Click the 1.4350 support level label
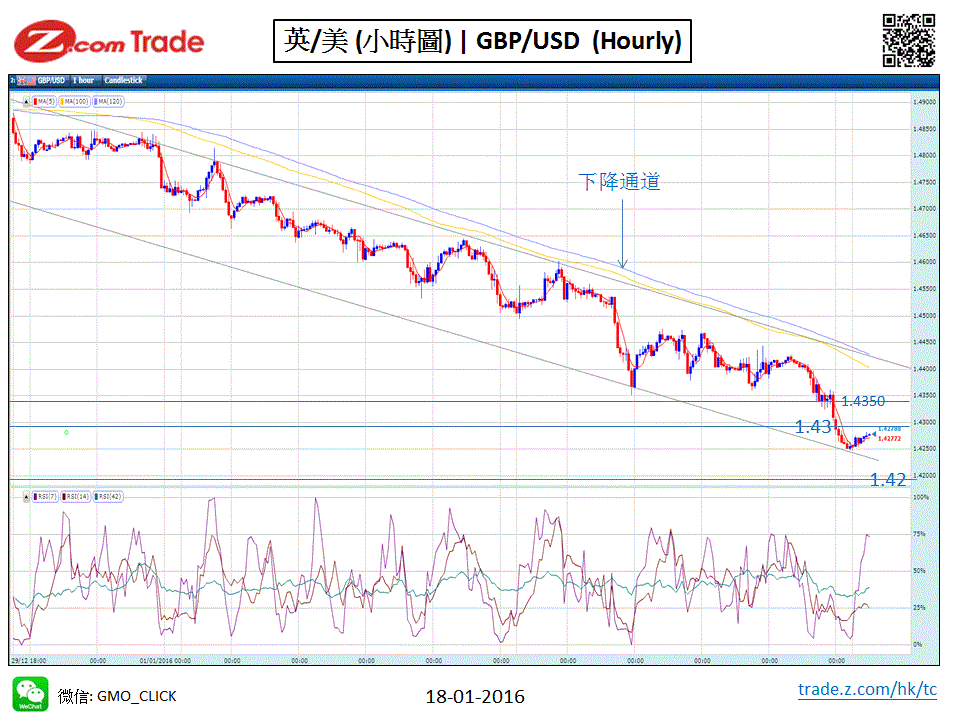This screenshot has height=715, width=955. 863,401
